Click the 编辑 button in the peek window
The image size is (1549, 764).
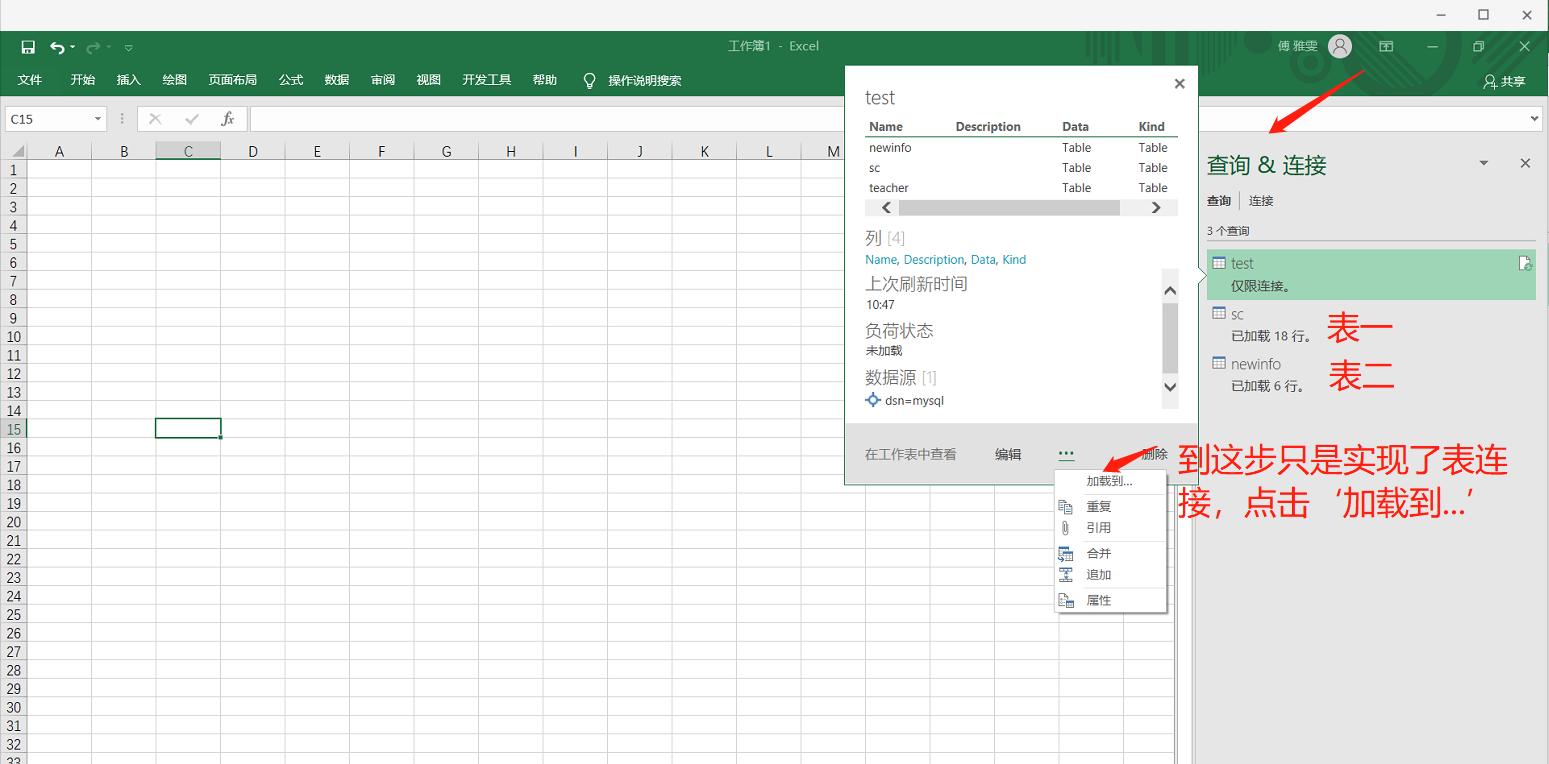[x=1008, y=454]
